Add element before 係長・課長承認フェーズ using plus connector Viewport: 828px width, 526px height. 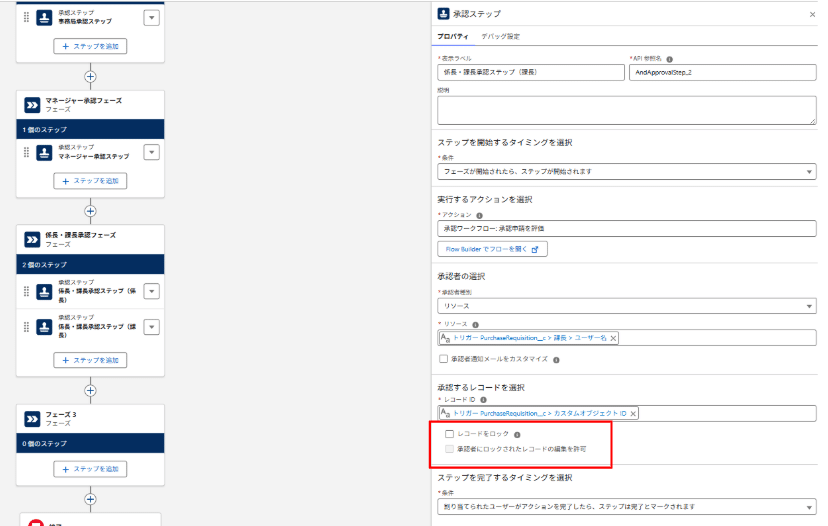click(x=90, y=211)
